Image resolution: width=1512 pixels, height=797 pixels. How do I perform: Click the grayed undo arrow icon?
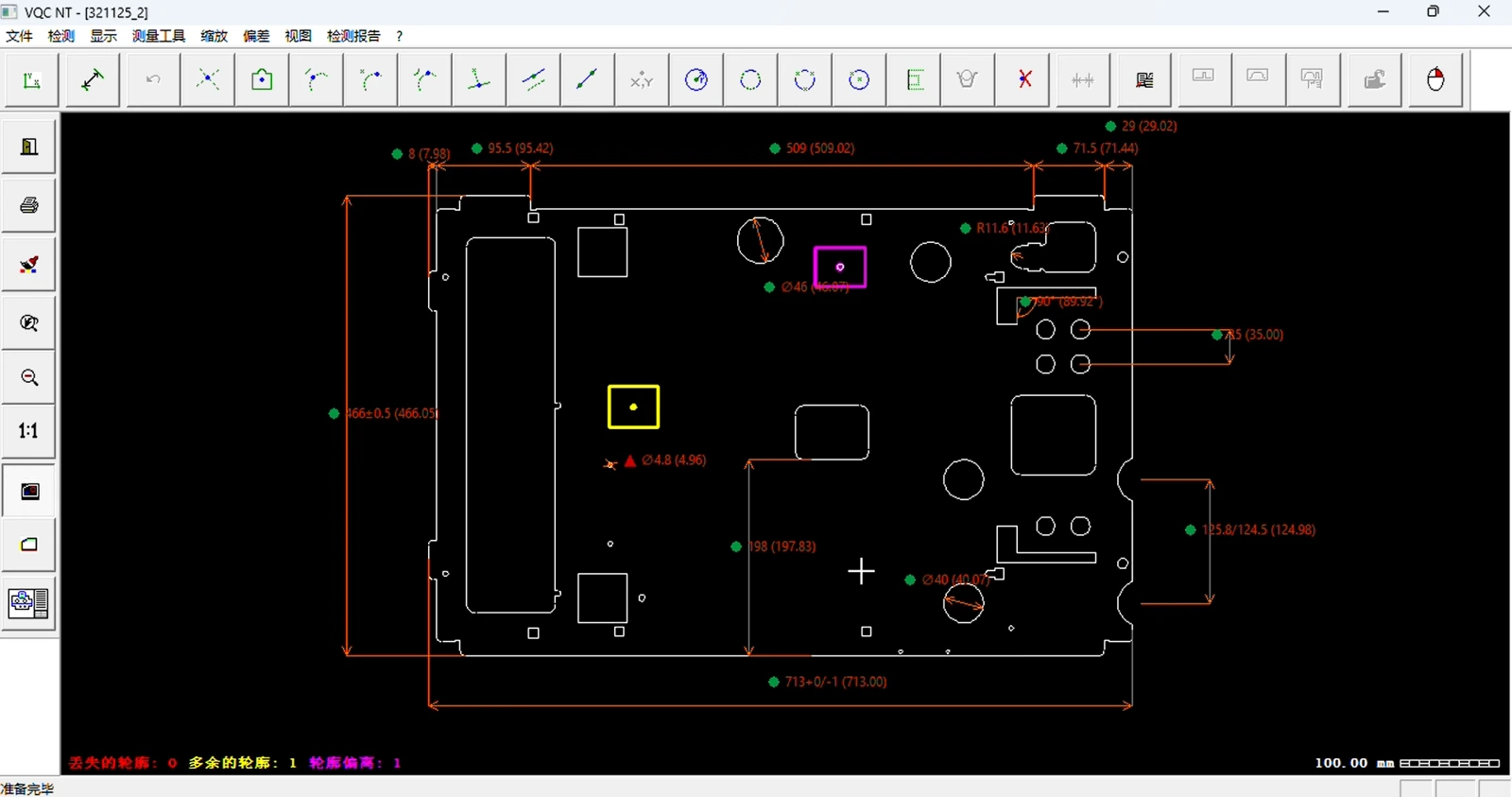point(153,79)
